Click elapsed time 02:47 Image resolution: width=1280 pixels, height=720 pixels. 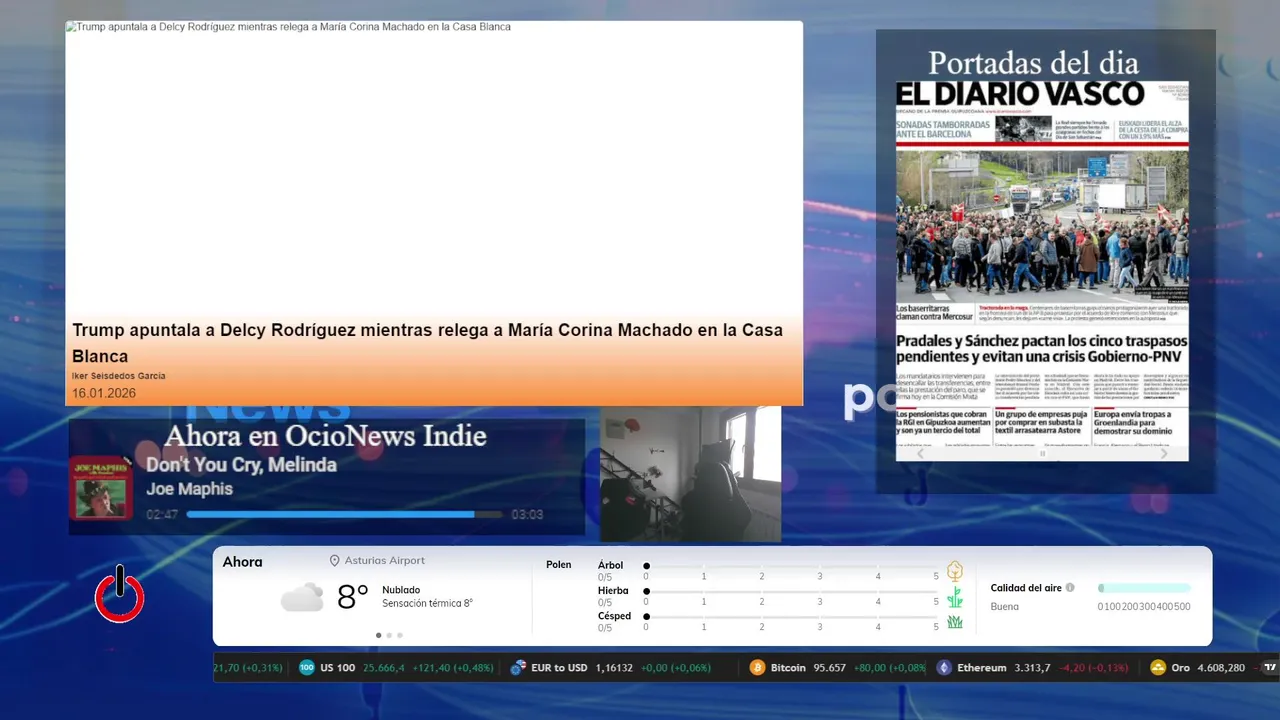[162, 515]
